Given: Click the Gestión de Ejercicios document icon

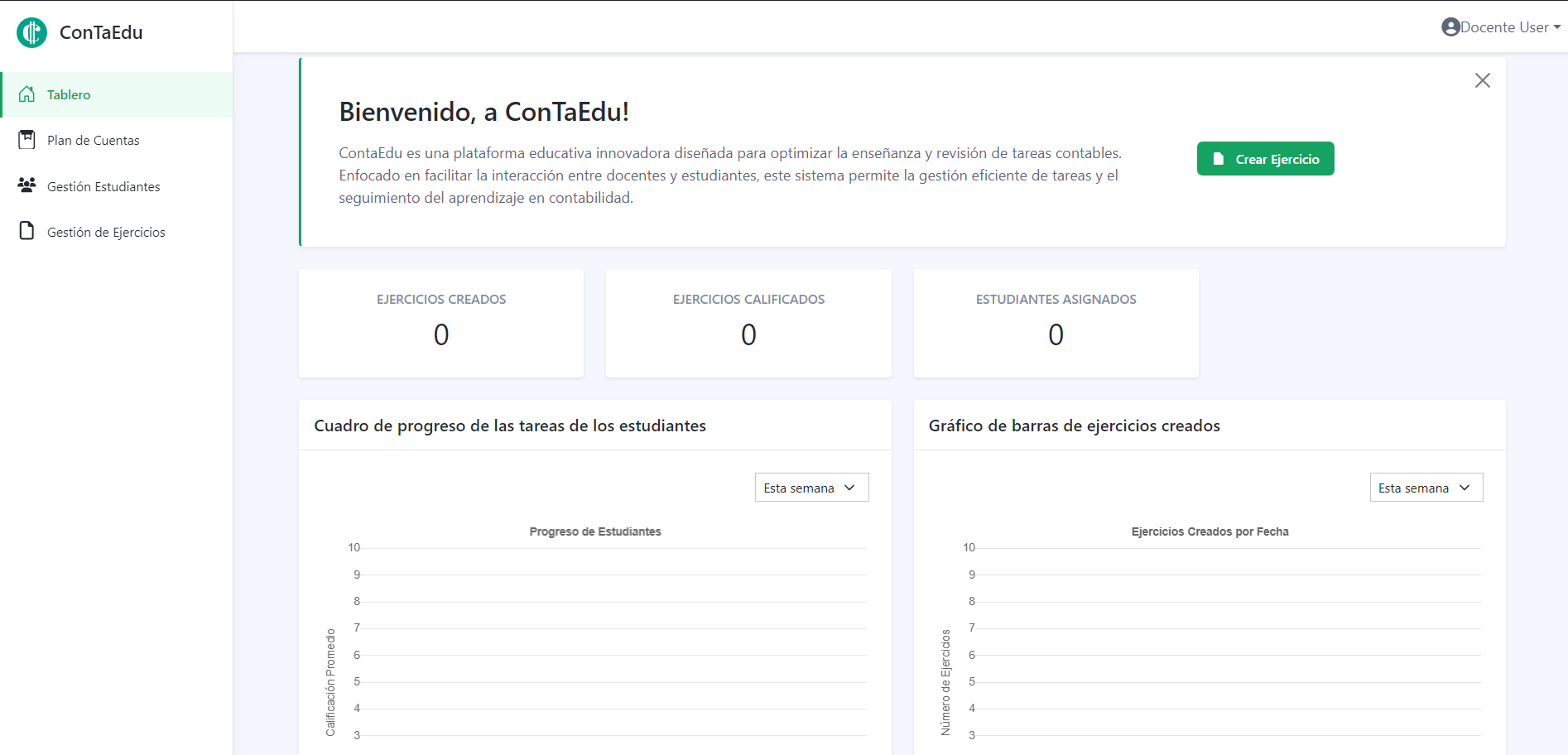Looking at the screenshot, I should coord(27,231).
